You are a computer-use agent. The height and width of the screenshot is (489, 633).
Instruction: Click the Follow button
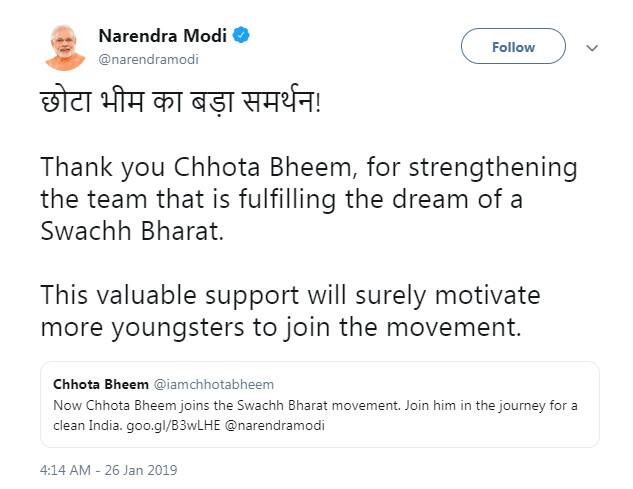[x=513, y=47]
